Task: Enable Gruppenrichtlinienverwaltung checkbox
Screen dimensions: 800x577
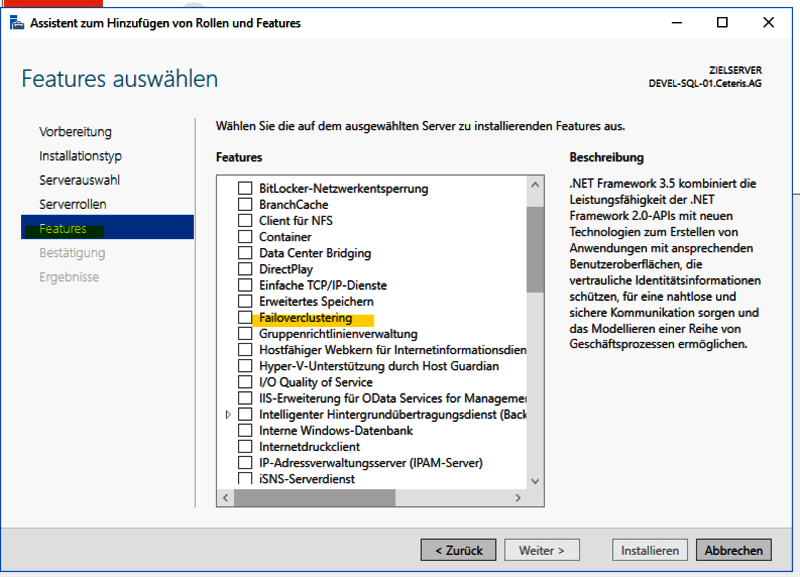Action: 245,334
